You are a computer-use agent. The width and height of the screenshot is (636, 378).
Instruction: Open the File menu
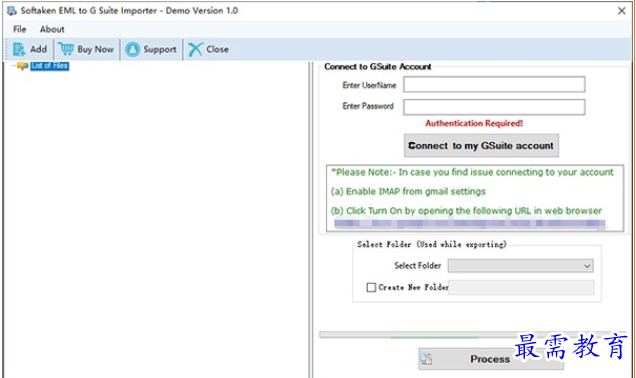(x=19, y=29)
